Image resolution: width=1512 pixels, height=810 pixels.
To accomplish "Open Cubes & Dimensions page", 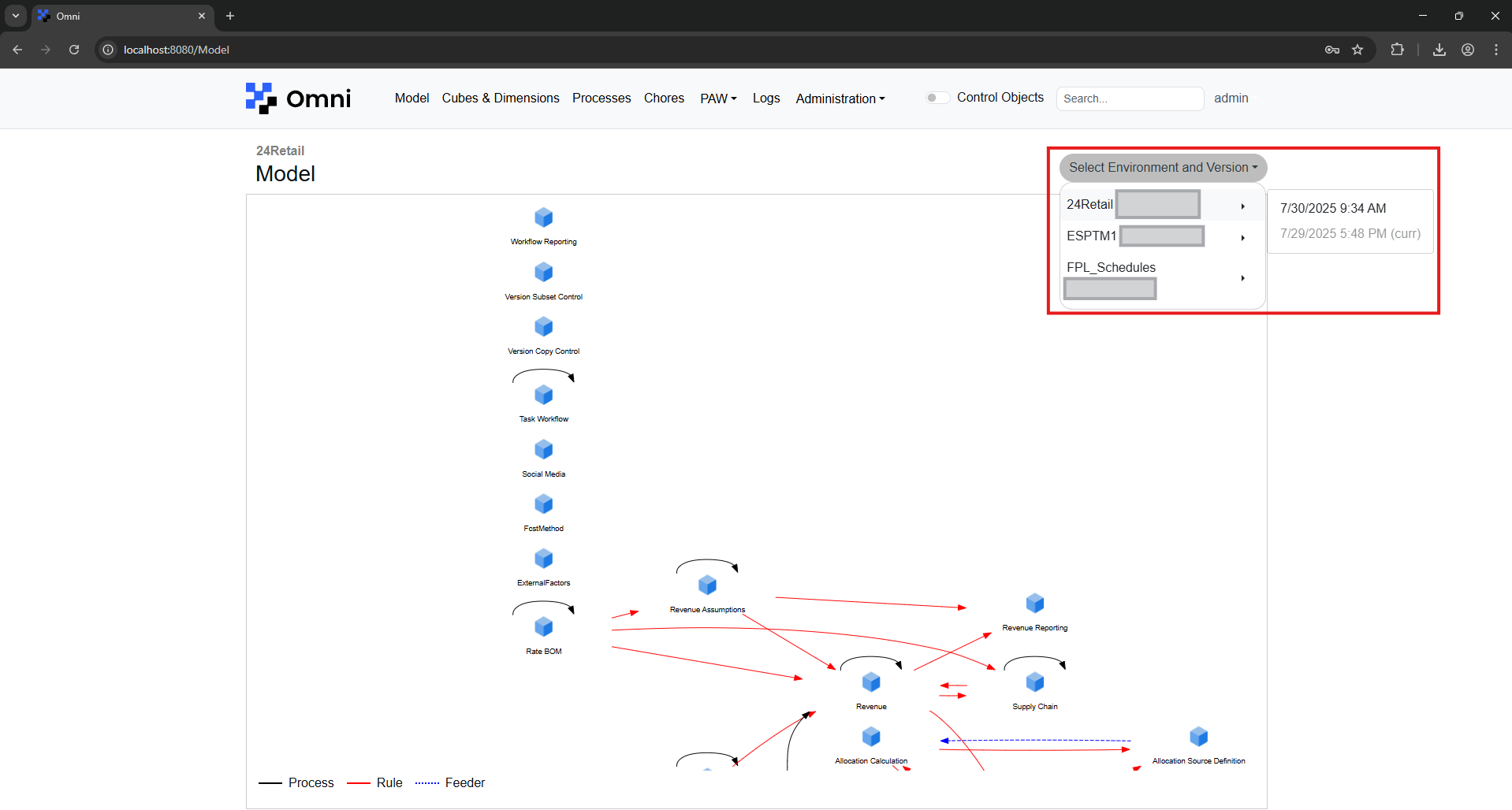I will pos(501,98).
